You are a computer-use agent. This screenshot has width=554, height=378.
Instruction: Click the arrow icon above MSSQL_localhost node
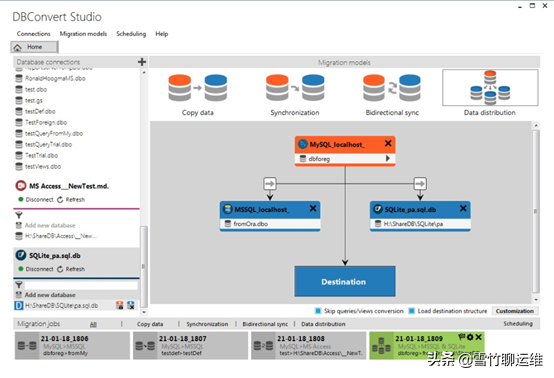point(270,184)
